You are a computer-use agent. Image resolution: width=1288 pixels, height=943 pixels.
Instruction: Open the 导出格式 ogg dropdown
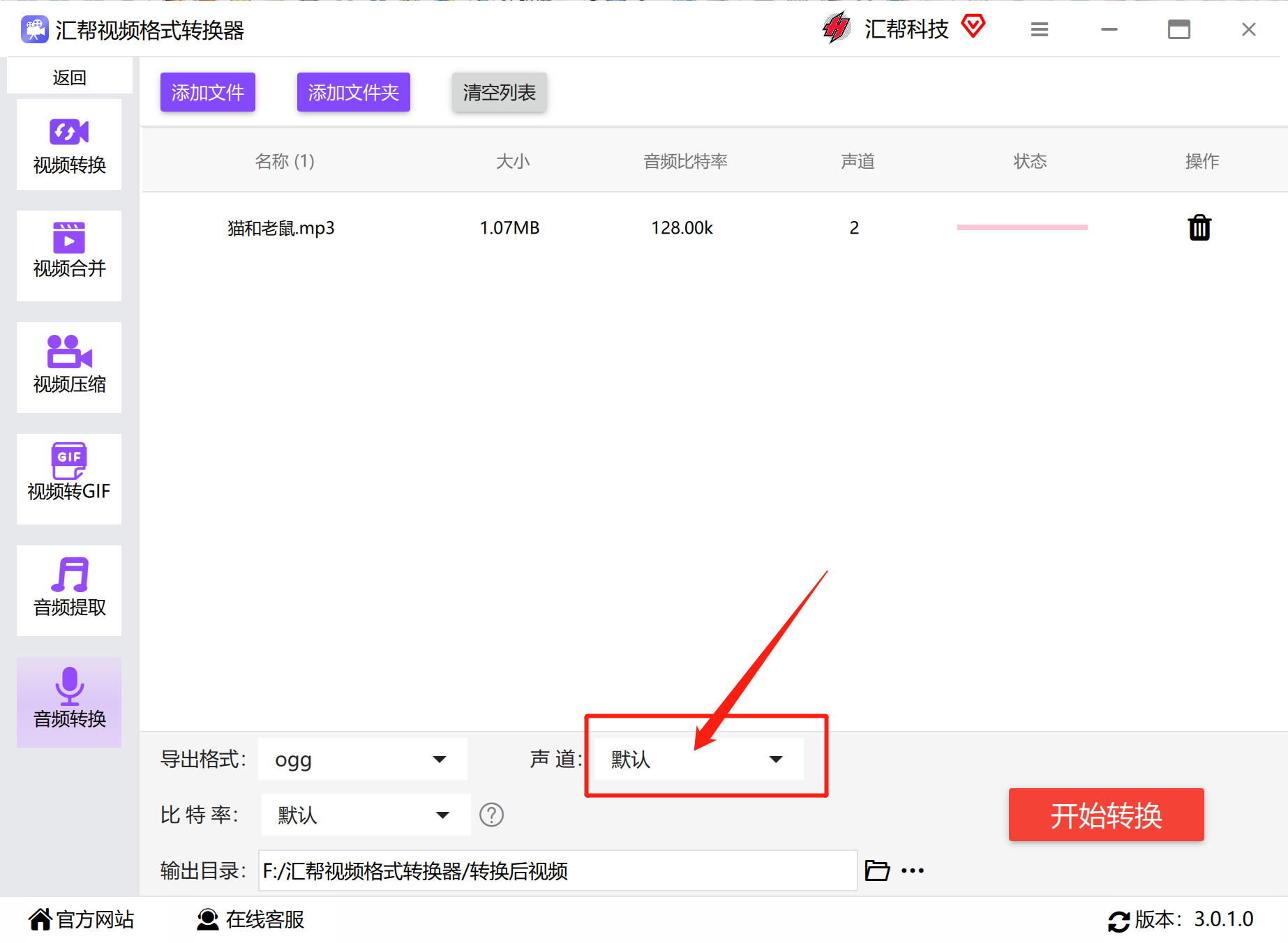point(363,759)
